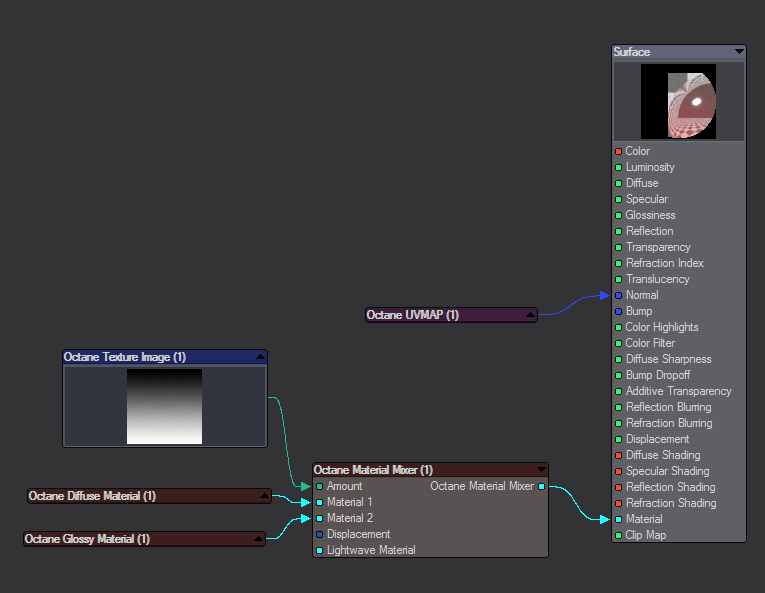Click the Diffuse input socket

(618, 184)
